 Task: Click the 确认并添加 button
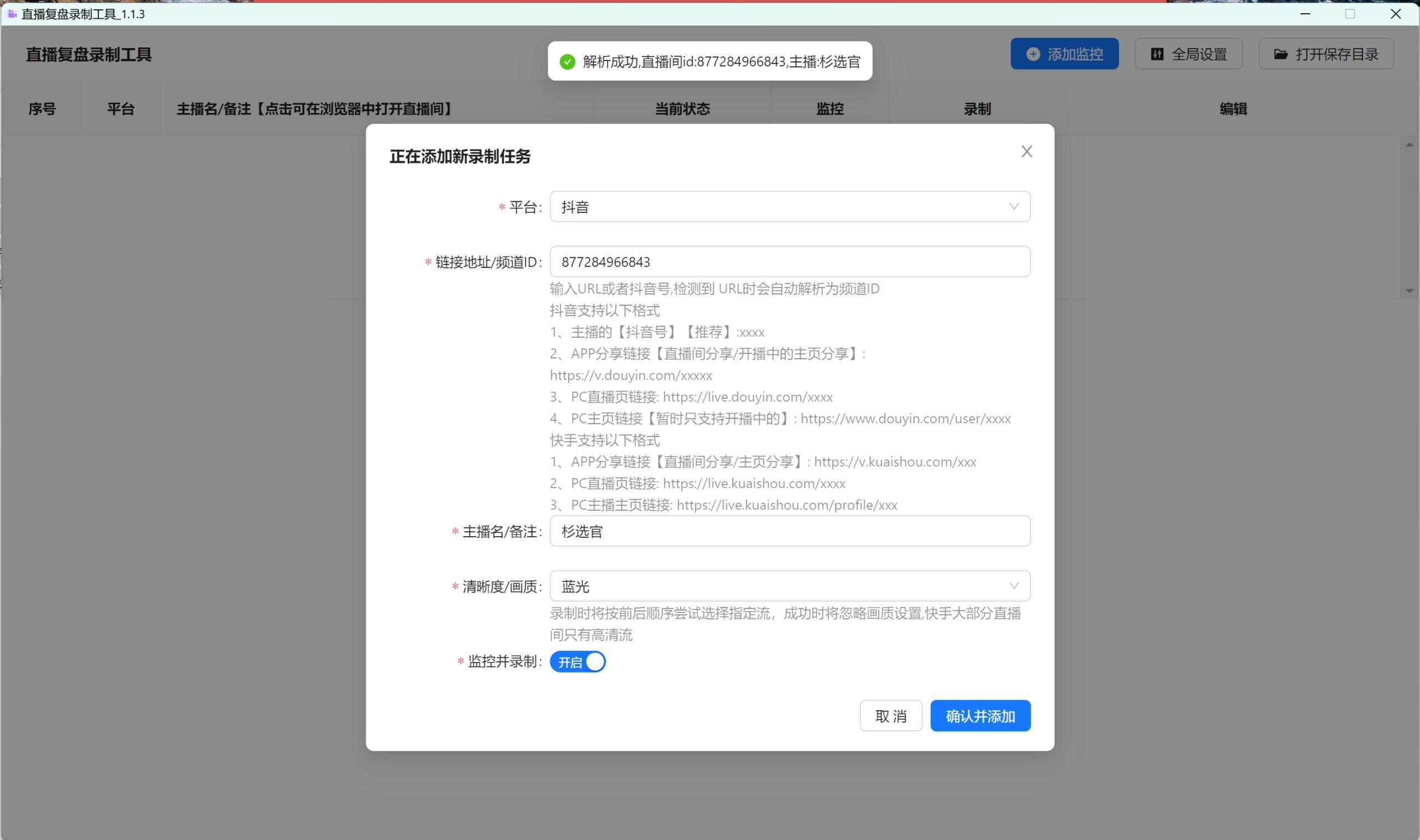[x=980, y=716]
